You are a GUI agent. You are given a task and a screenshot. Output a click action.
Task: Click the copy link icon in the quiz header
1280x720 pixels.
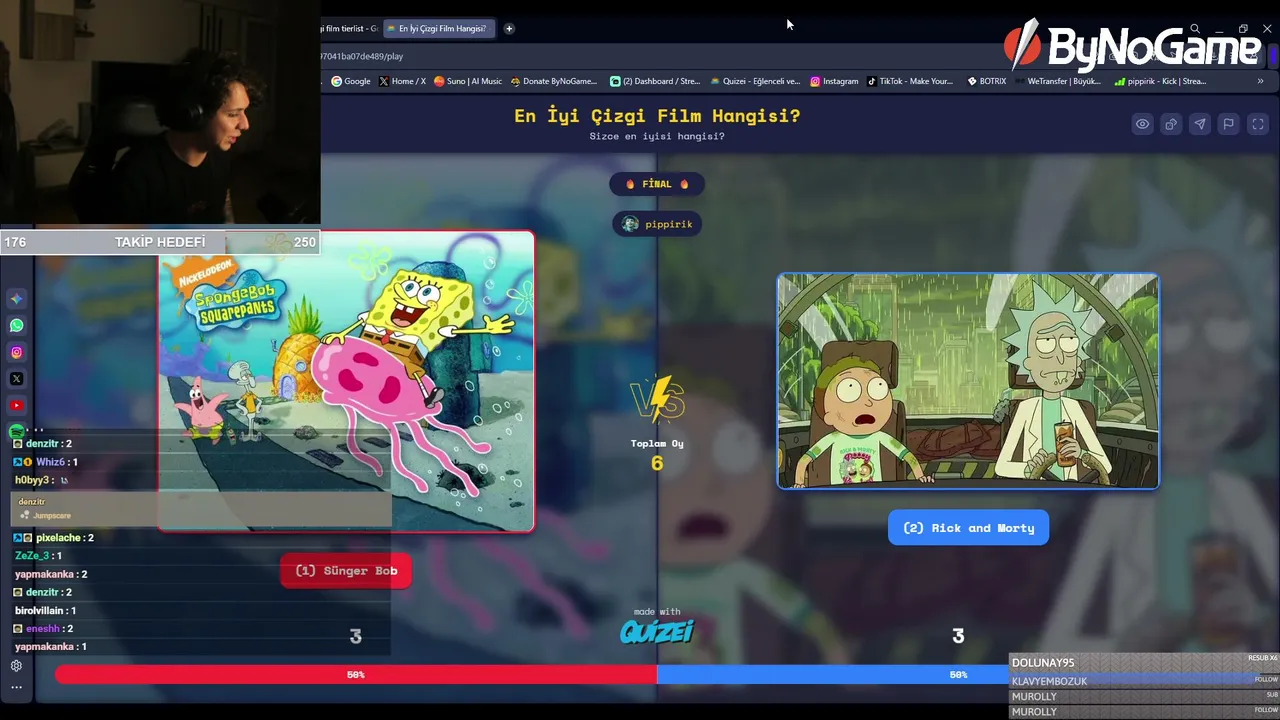[1171, 124]
